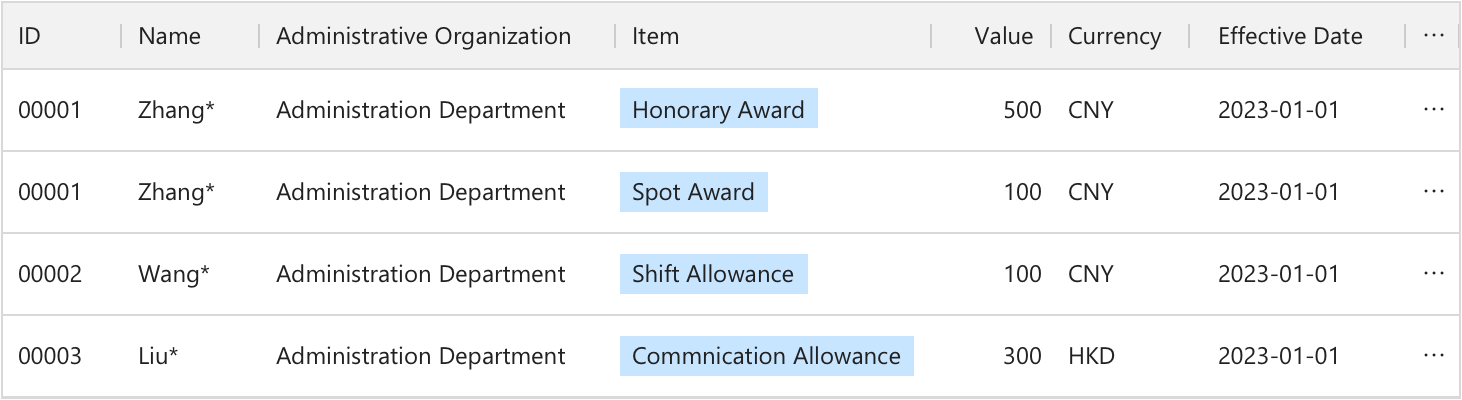Select the Wang* name cell
The height and width of the screenshot is (400, 1462).
pos(174,273)
